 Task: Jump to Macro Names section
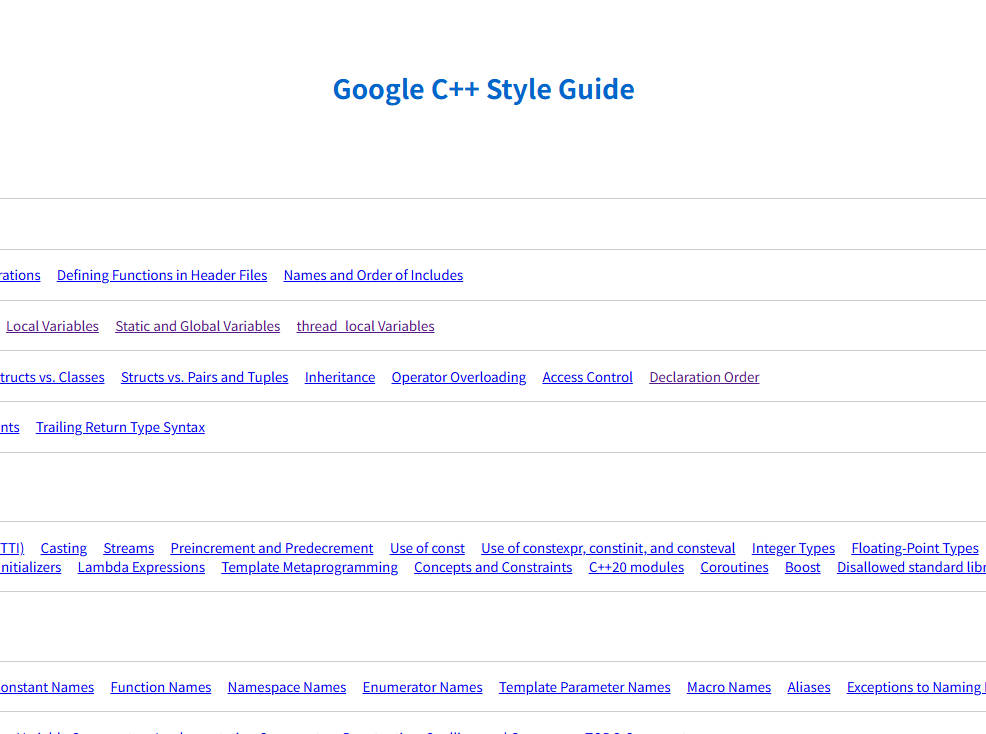(728, 687)
